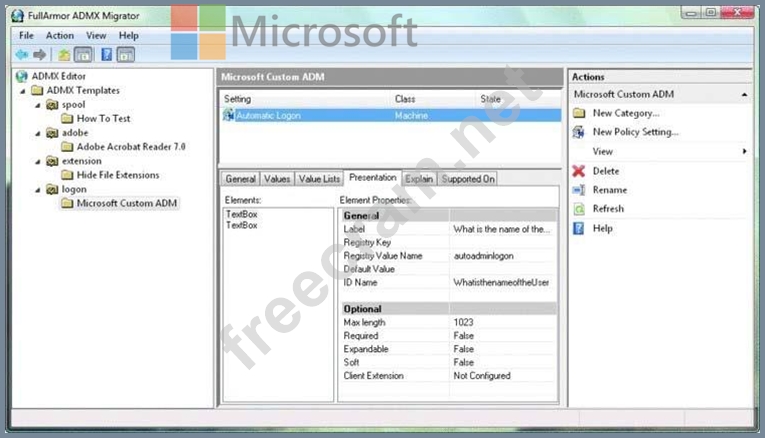Select the How To Test tree item

pyautogui.click(x=103, y=119)
